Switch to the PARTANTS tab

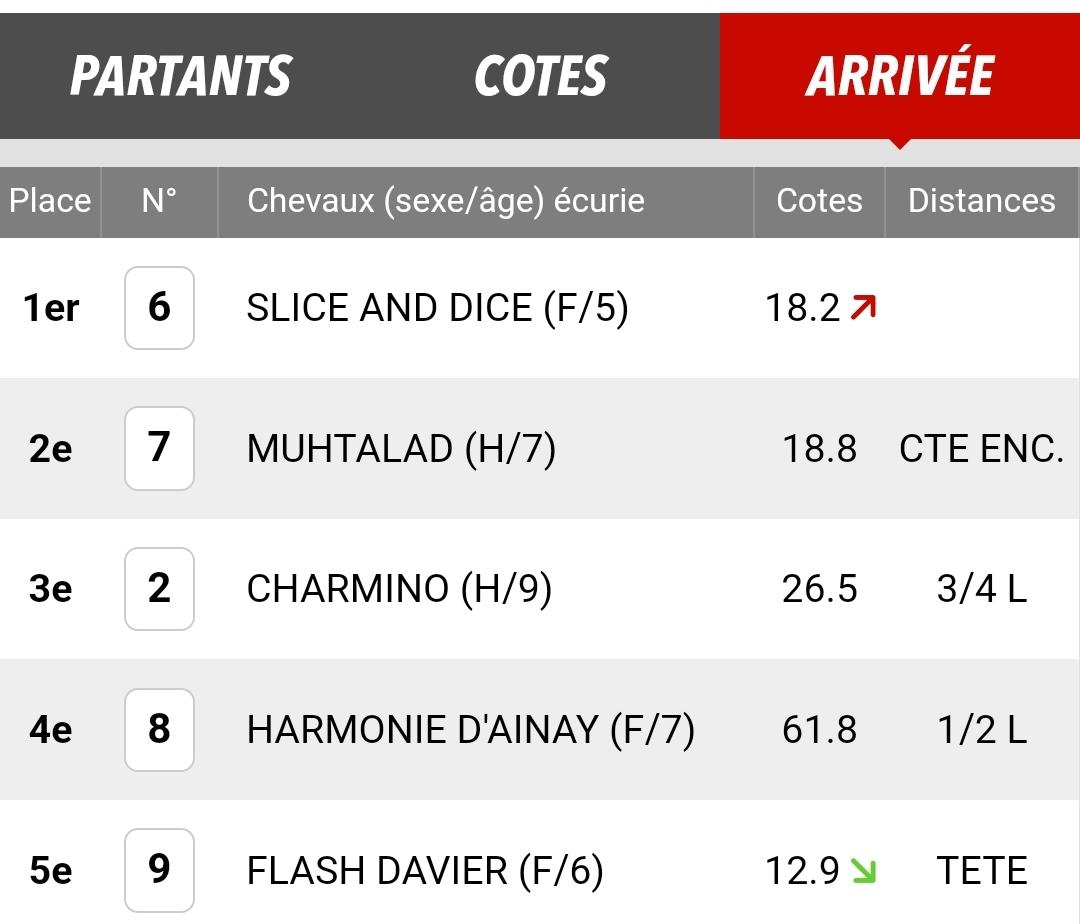tap(181, 76)
